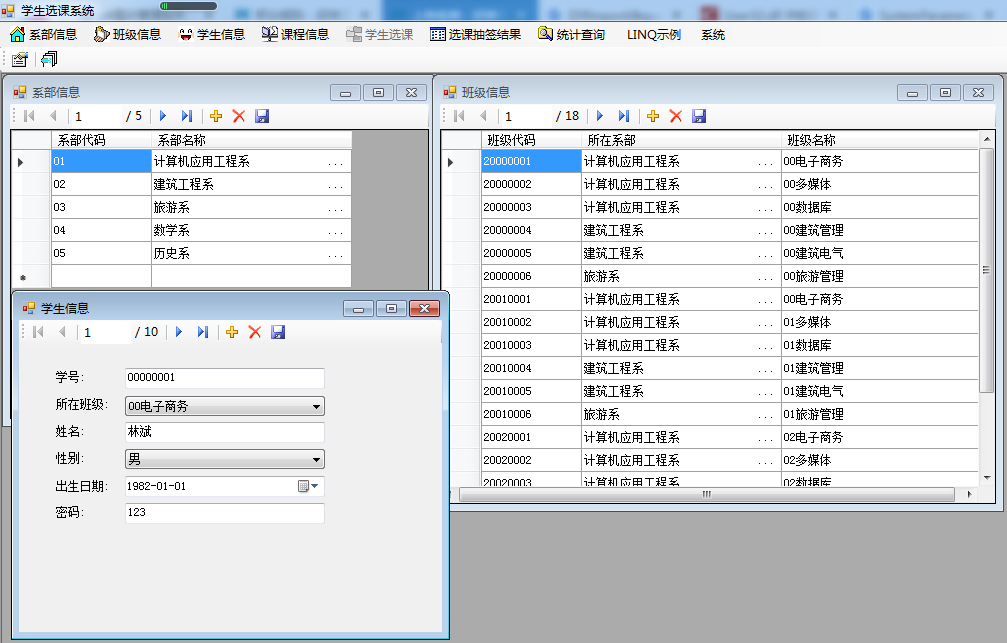The width and height of the screenshot is (1007, 643).
Task: Go to first record in 系部信息 window
Action: point(30,116)
